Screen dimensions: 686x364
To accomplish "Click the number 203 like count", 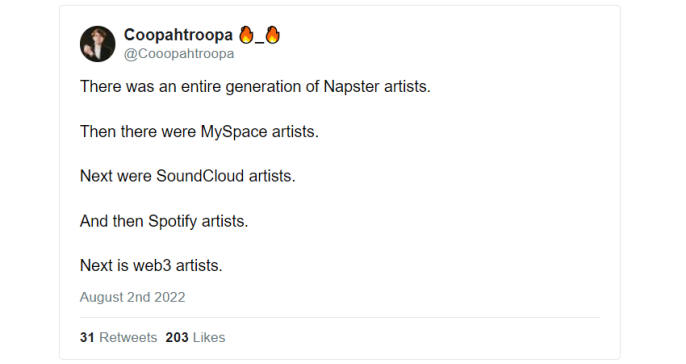I will [x=177, y=337].
